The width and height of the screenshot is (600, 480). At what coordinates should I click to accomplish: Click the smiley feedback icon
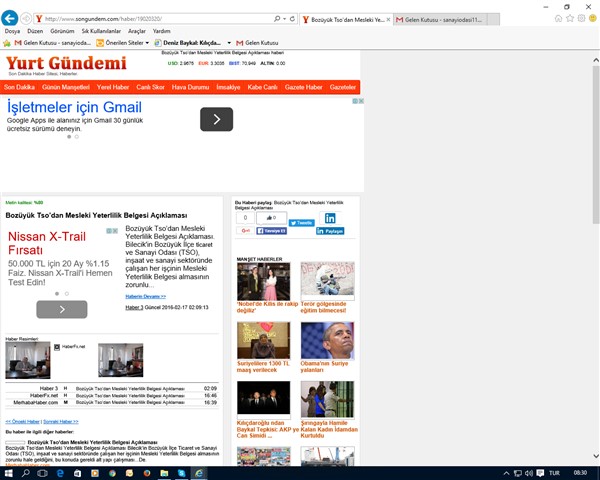[593, 18]
